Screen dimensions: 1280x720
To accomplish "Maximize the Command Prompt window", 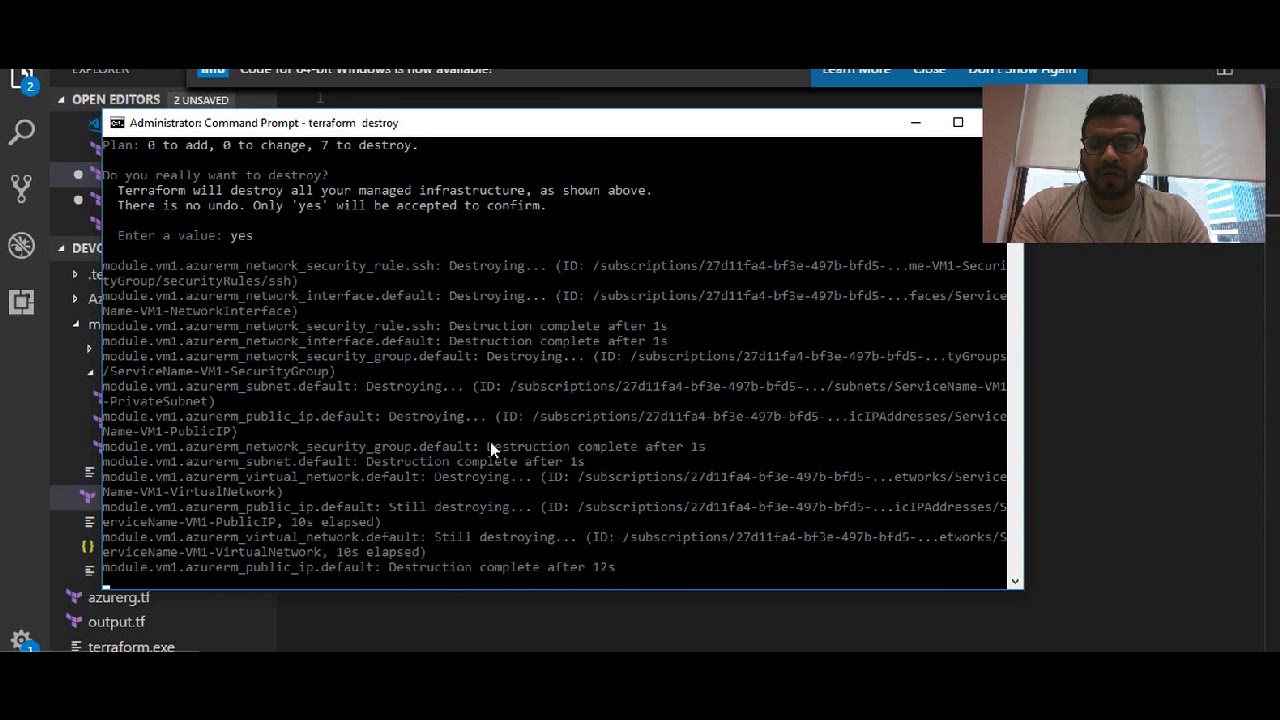I will pos(958,123).
